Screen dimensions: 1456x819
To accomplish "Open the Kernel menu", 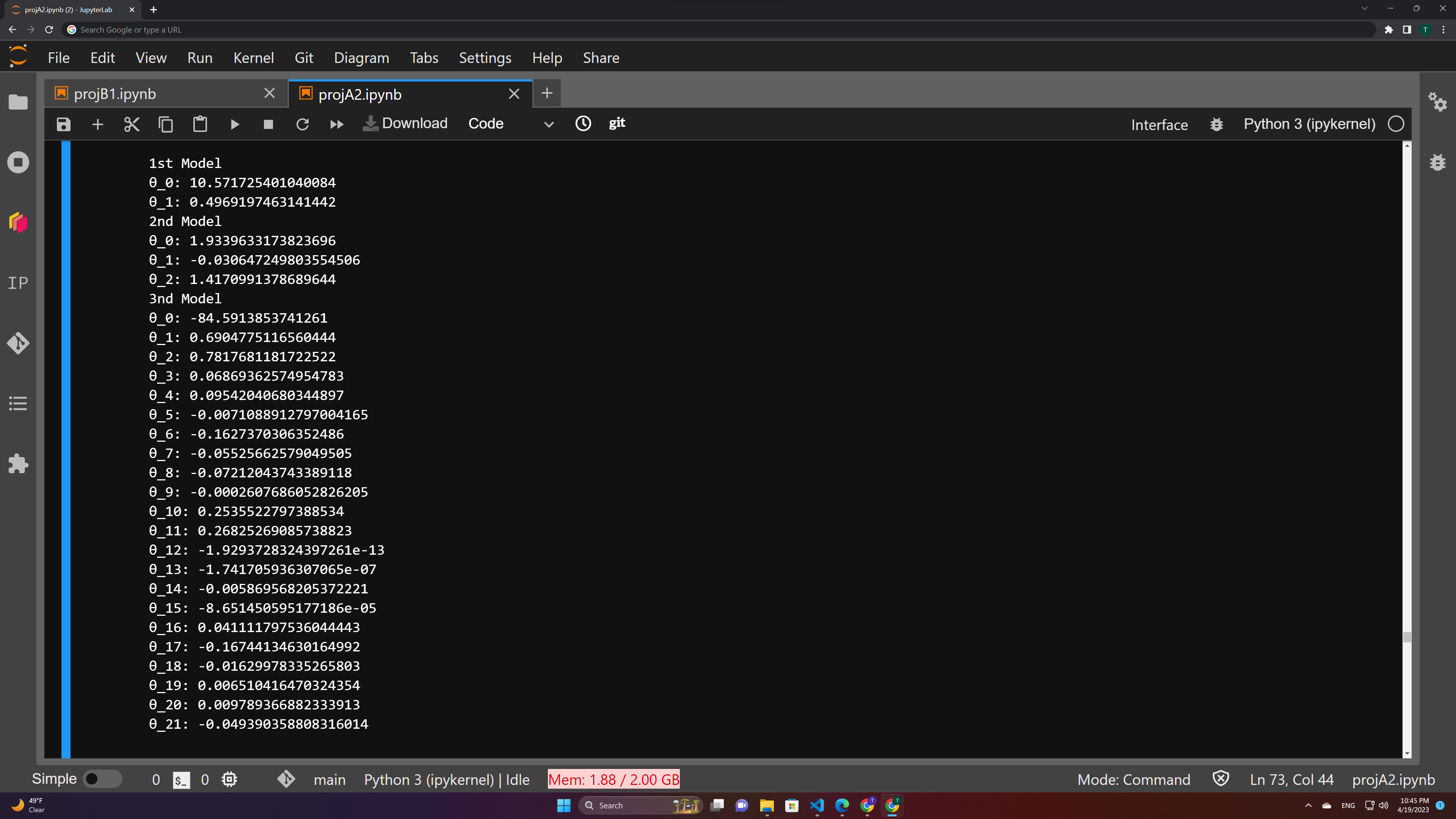I will [253, 58].
